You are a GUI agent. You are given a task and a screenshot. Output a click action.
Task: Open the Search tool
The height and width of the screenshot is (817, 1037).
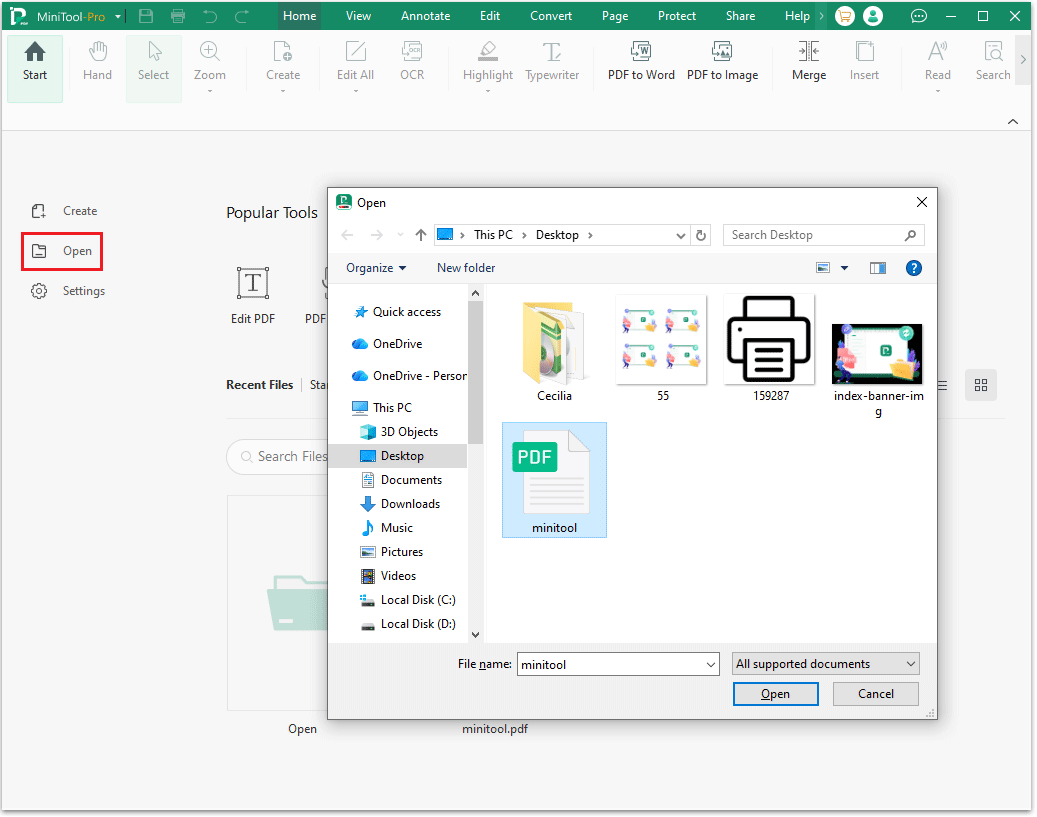click(992, 62)
